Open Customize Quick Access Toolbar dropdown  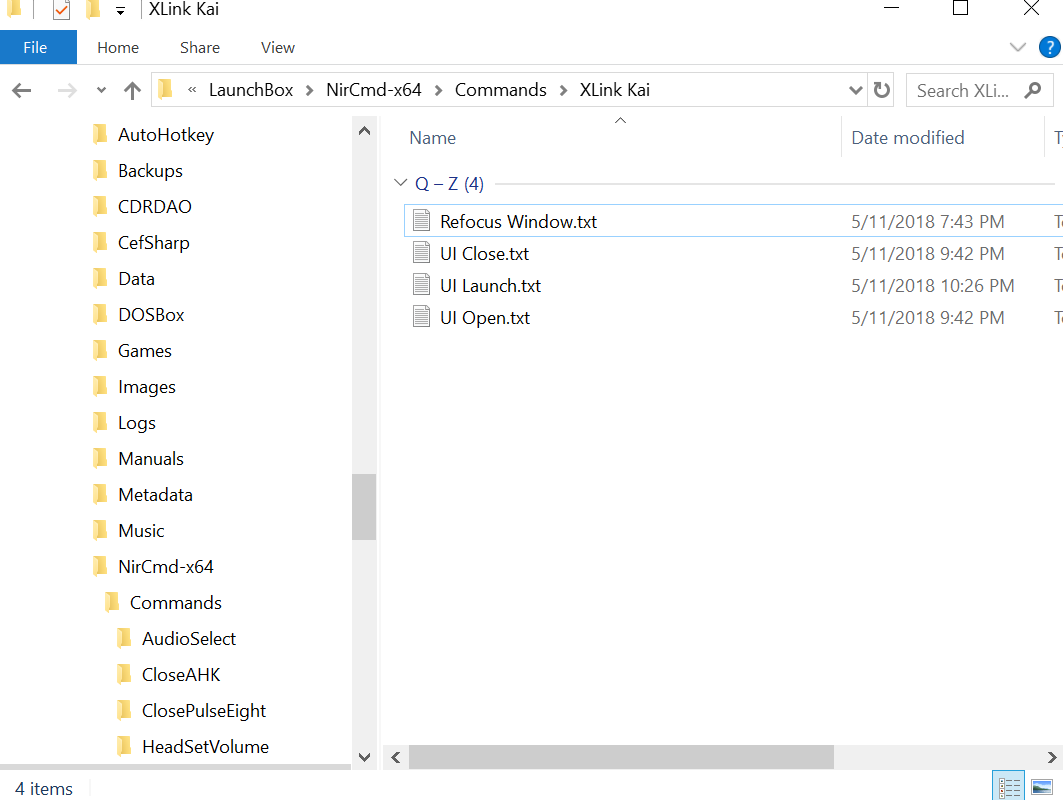coord(121,10)
